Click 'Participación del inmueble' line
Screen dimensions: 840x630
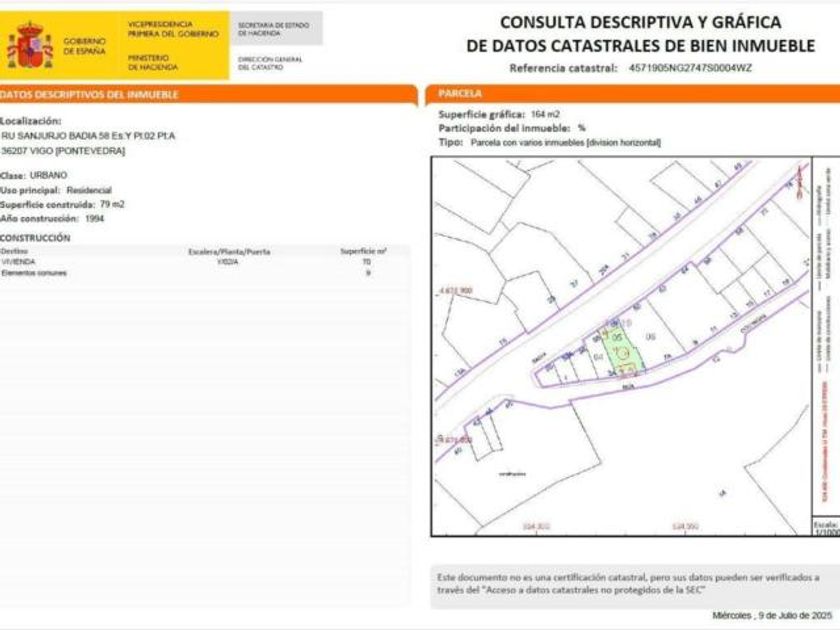pyautogui.click(x=512, y=129)
